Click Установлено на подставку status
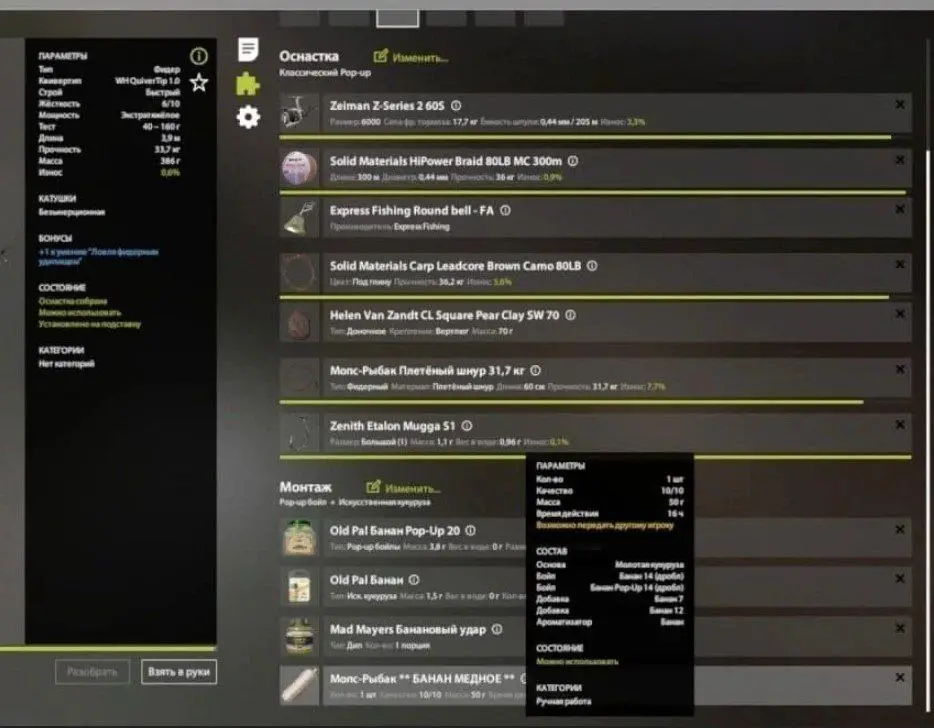This screenshot has height=728, width=934. pos(89,324)
